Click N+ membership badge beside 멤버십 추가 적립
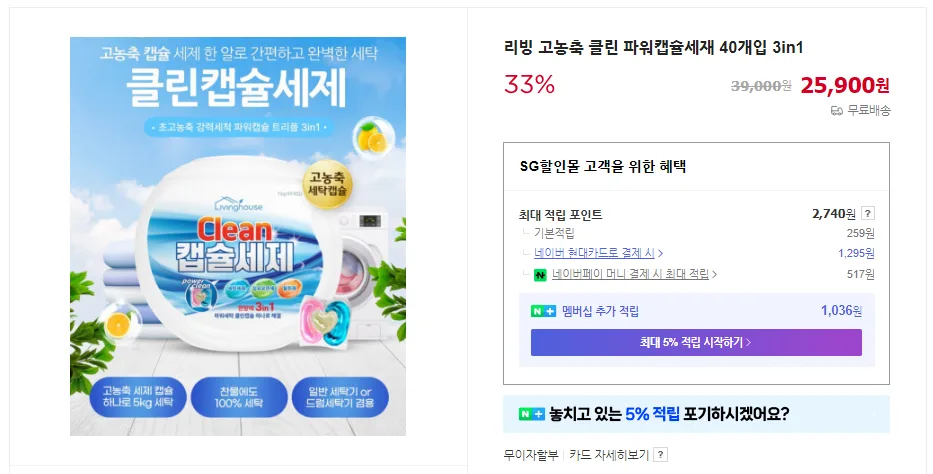 point(543,311)
